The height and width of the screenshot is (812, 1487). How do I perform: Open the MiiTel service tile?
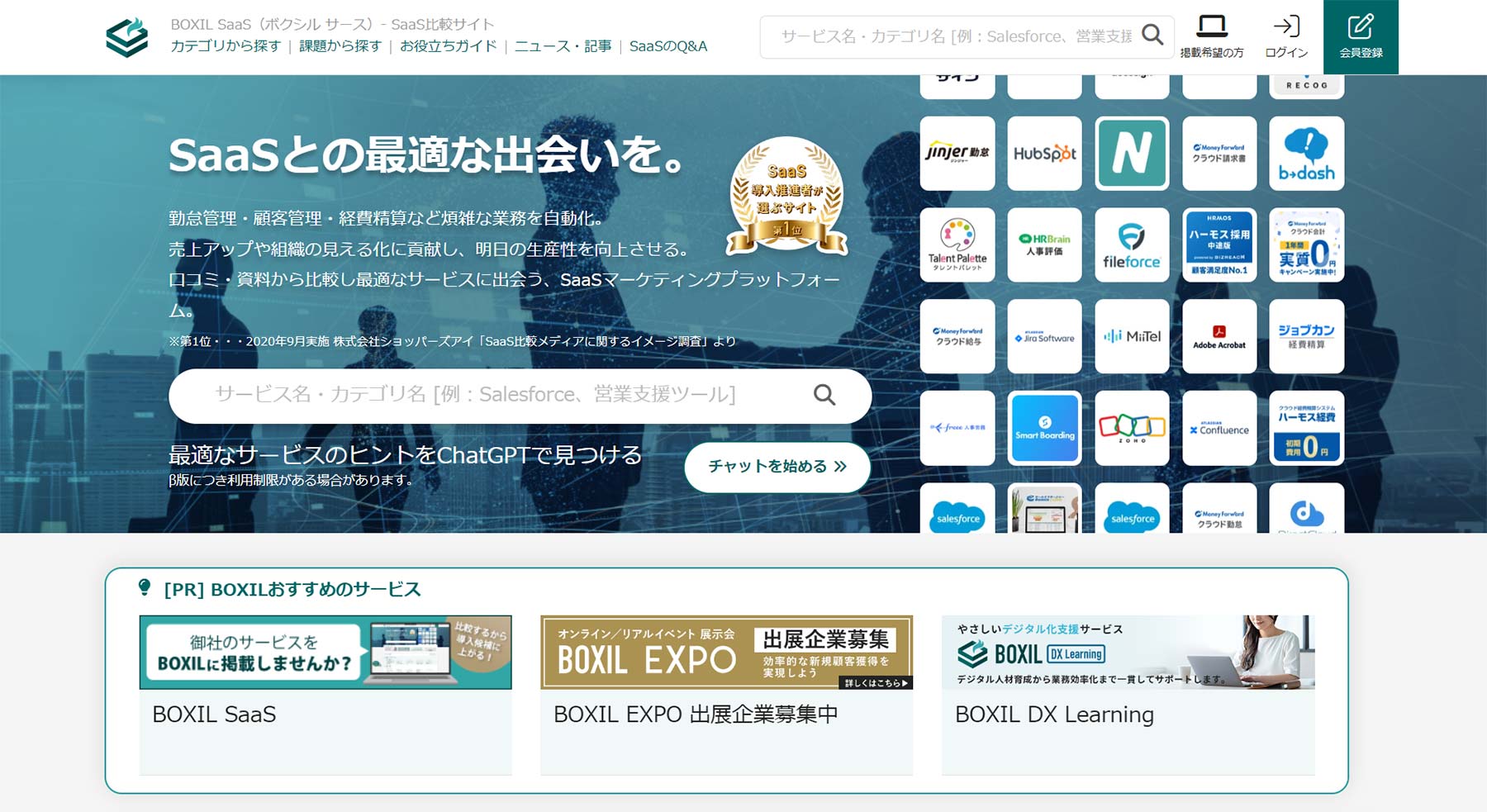pyautogui.click(x=1132, y=336)
